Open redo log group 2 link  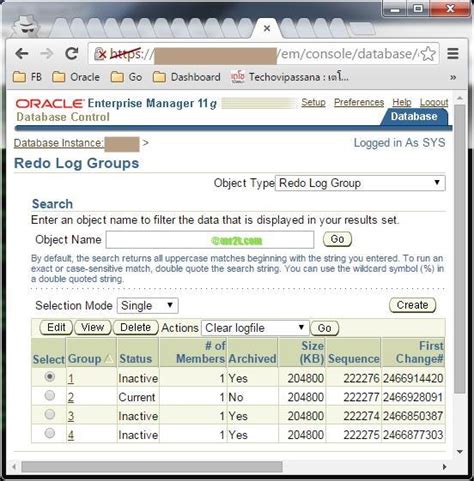71,397
